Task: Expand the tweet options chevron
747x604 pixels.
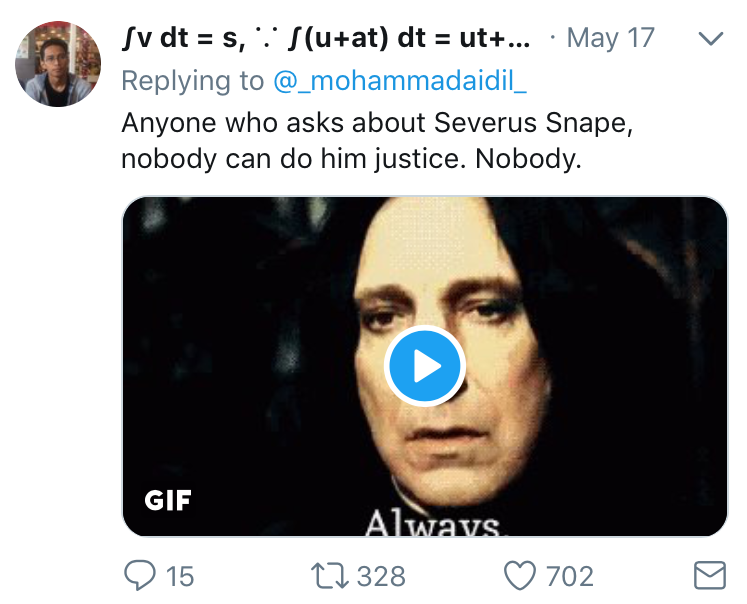Action: [709, 40]
